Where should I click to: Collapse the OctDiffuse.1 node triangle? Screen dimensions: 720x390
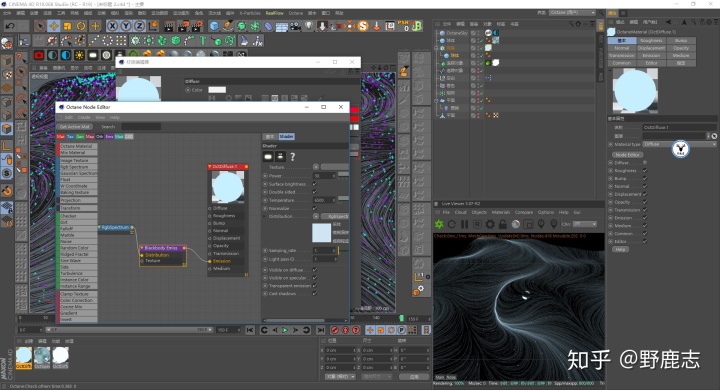coord(210,166)
